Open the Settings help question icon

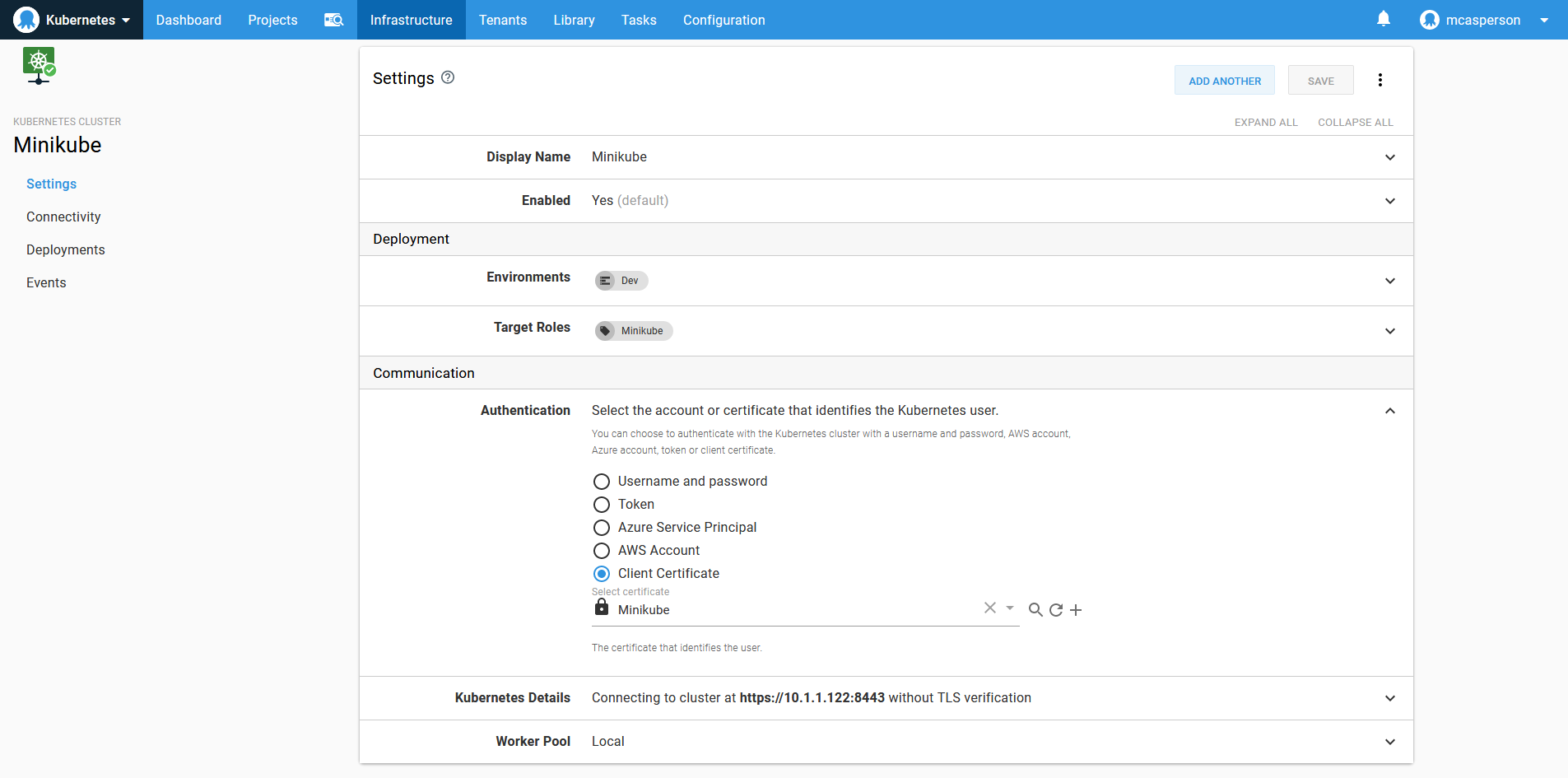coord(448,77)
